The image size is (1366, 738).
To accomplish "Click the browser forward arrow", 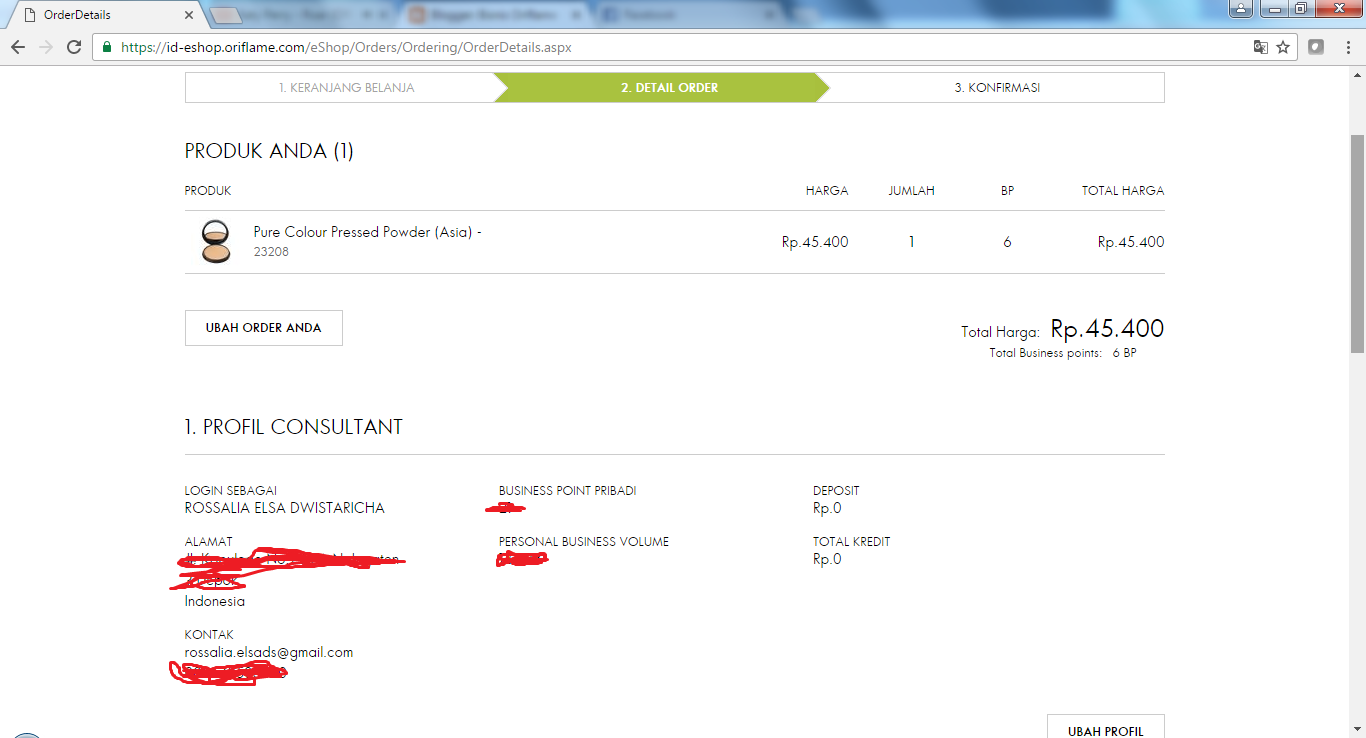I will [x=46, y=47].
